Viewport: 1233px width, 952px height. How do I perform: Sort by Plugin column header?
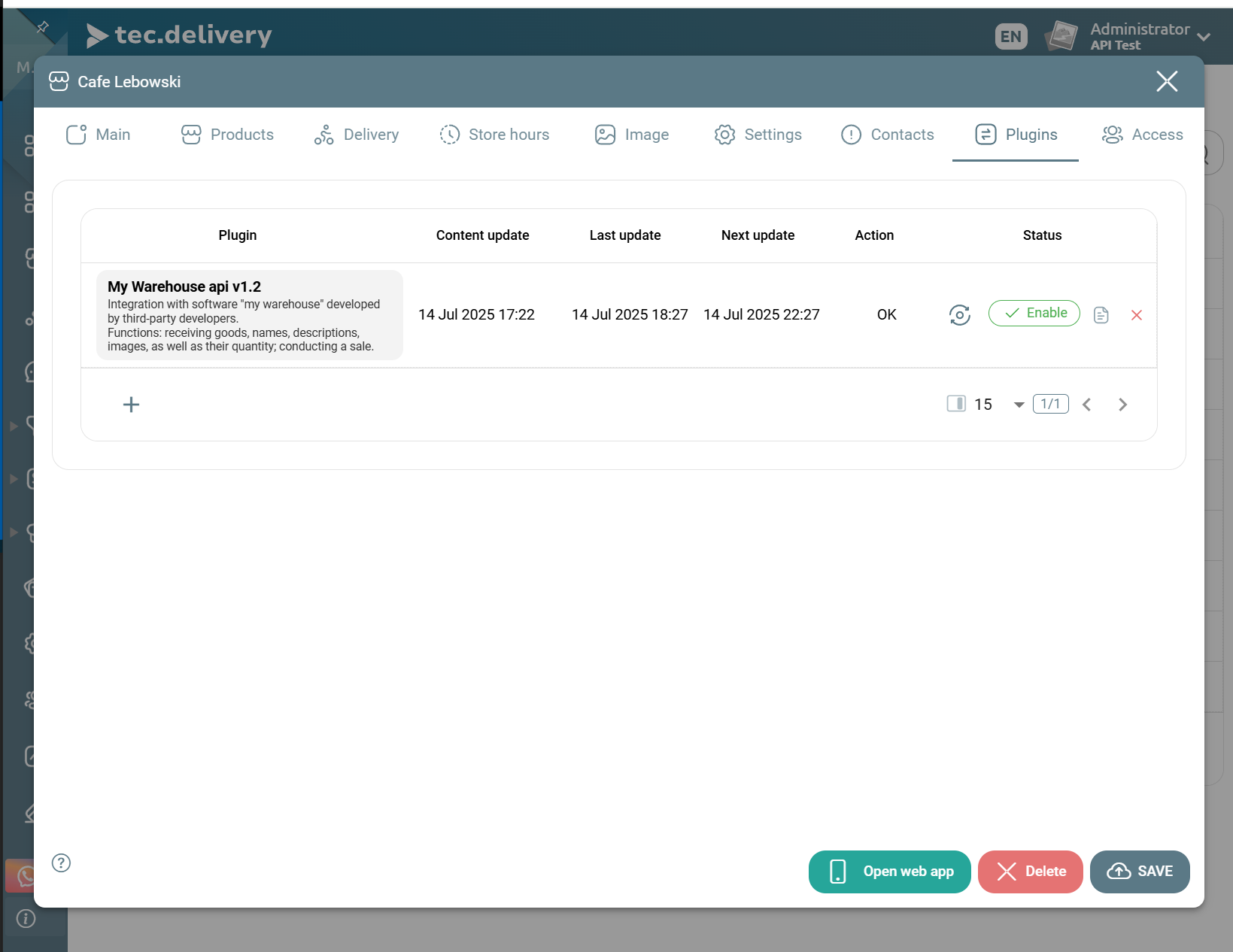coord(238,235)
